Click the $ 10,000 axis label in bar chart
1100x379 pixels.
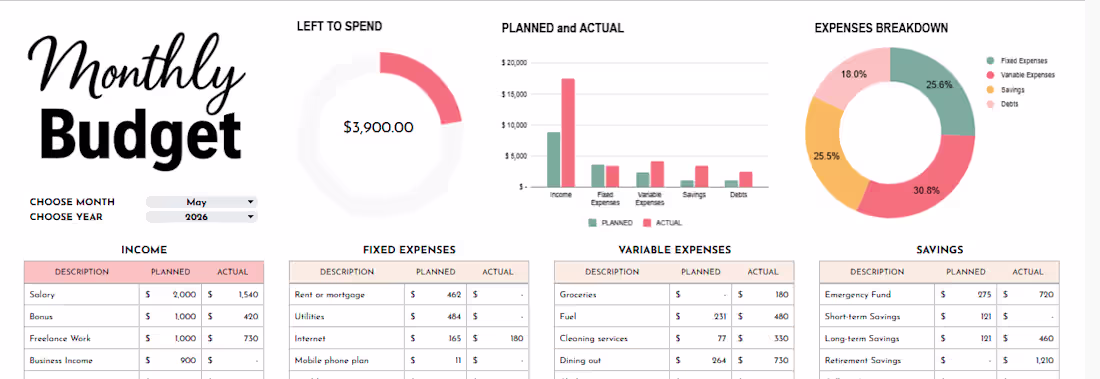pyautogui.click(x=514, y=125)
